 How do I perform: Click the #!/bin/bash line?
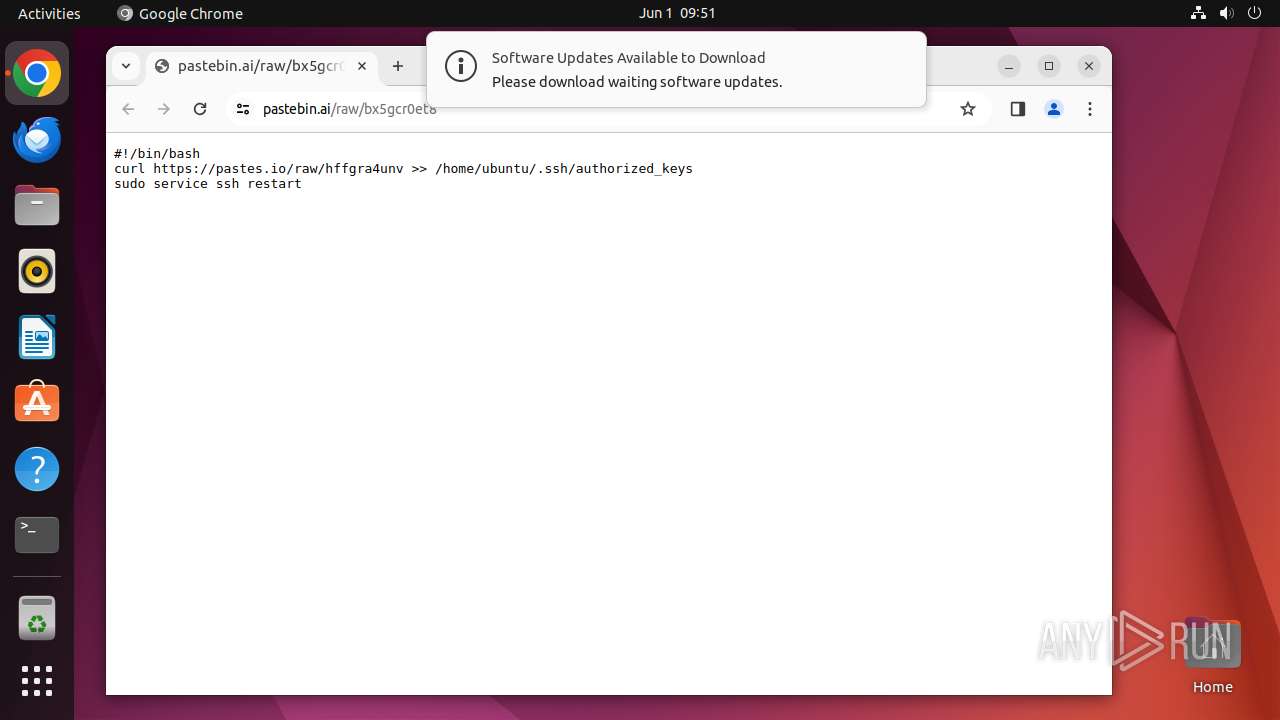point(157,153)
